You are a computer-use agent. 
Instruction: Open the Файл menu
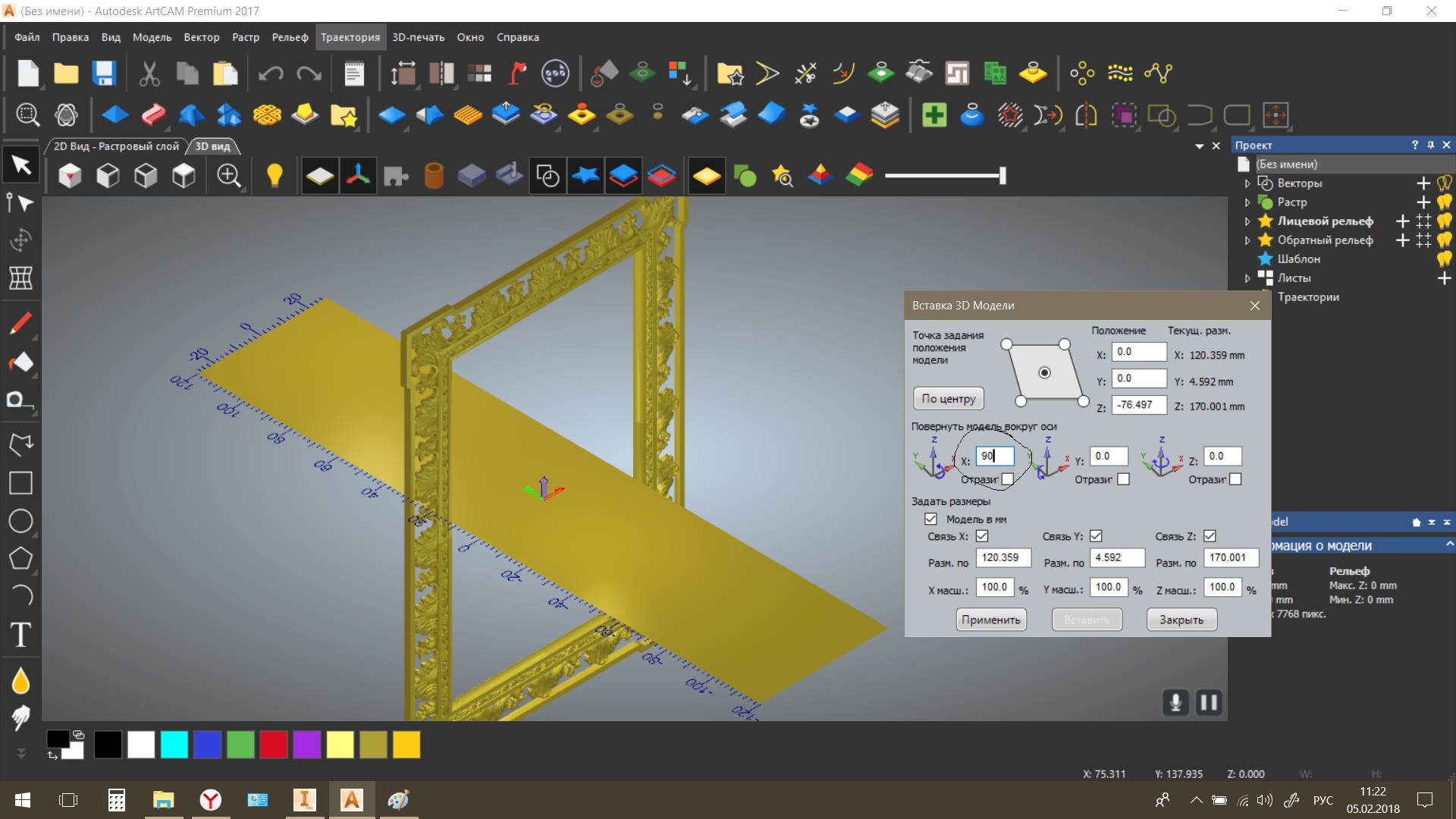coord(27,37)
